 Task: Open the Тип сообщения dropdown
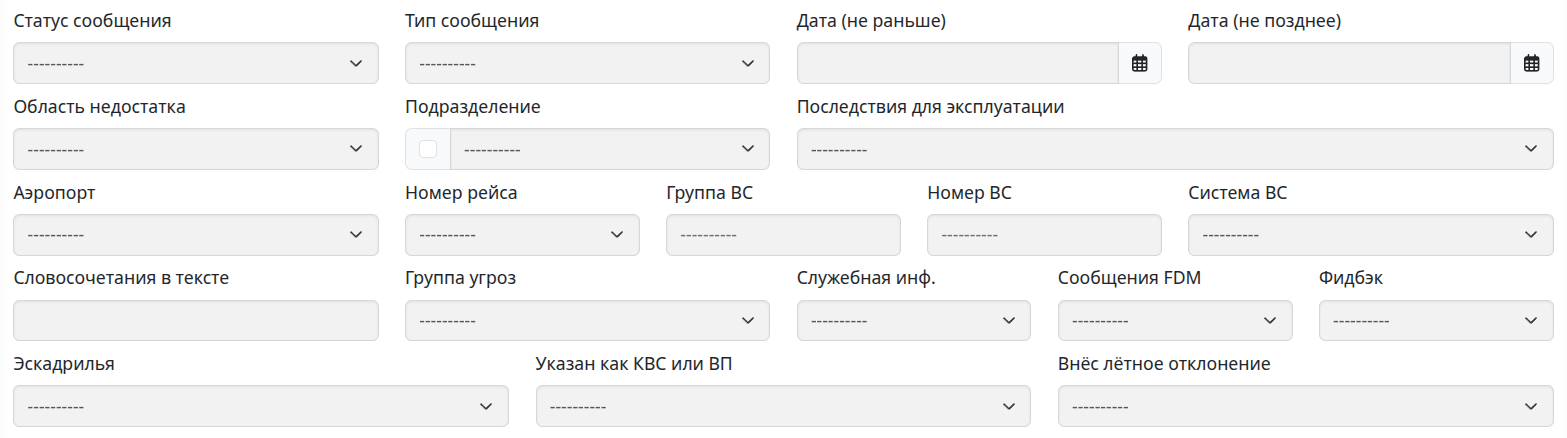click(x=587, y=63)
